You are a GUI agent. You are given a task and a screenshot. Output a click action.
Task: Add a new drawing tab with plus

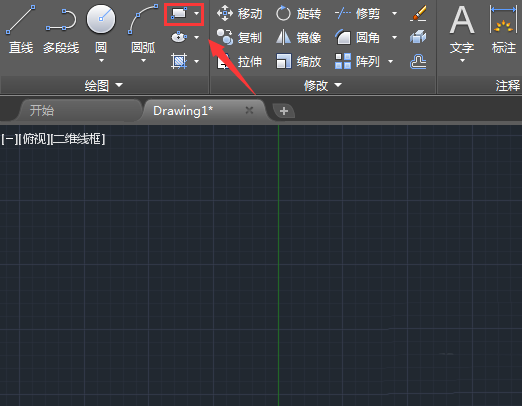coord(284,111)
